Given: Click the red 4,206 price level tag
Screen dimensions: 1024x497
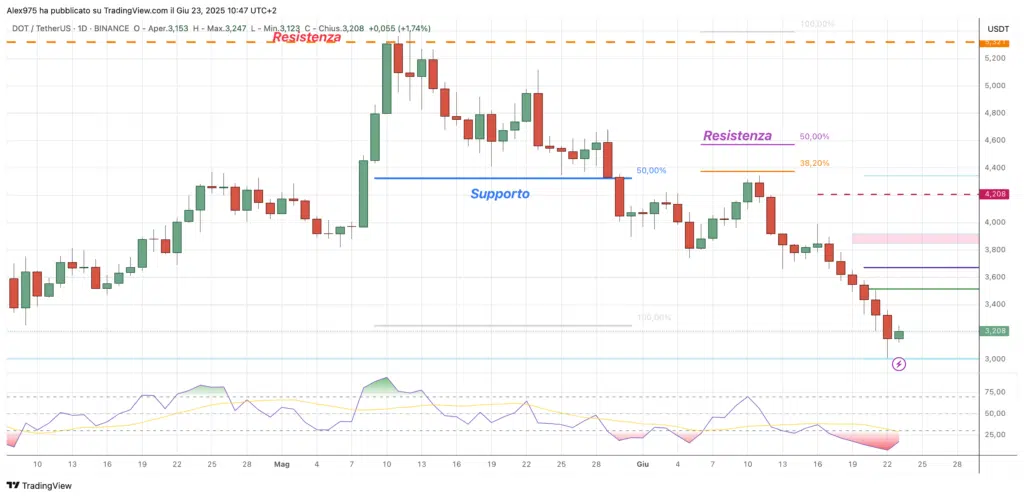Looking at the screenshot, I should tap(994, 194).
